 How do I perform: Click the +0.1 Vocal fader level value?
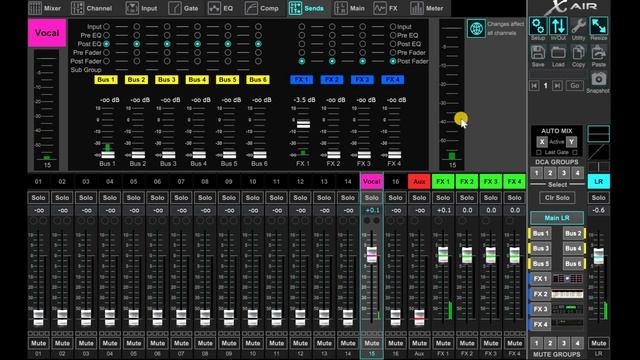[371, 211]
